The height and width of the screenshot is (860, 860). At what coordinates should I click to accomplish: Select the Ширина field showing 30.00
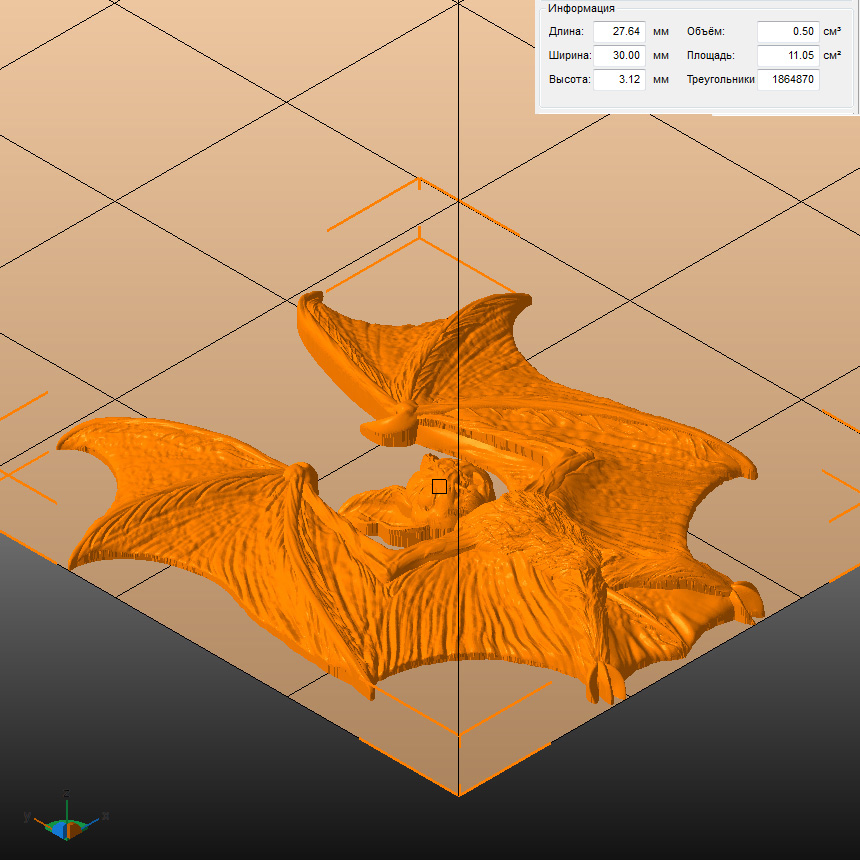coord(619,56)
